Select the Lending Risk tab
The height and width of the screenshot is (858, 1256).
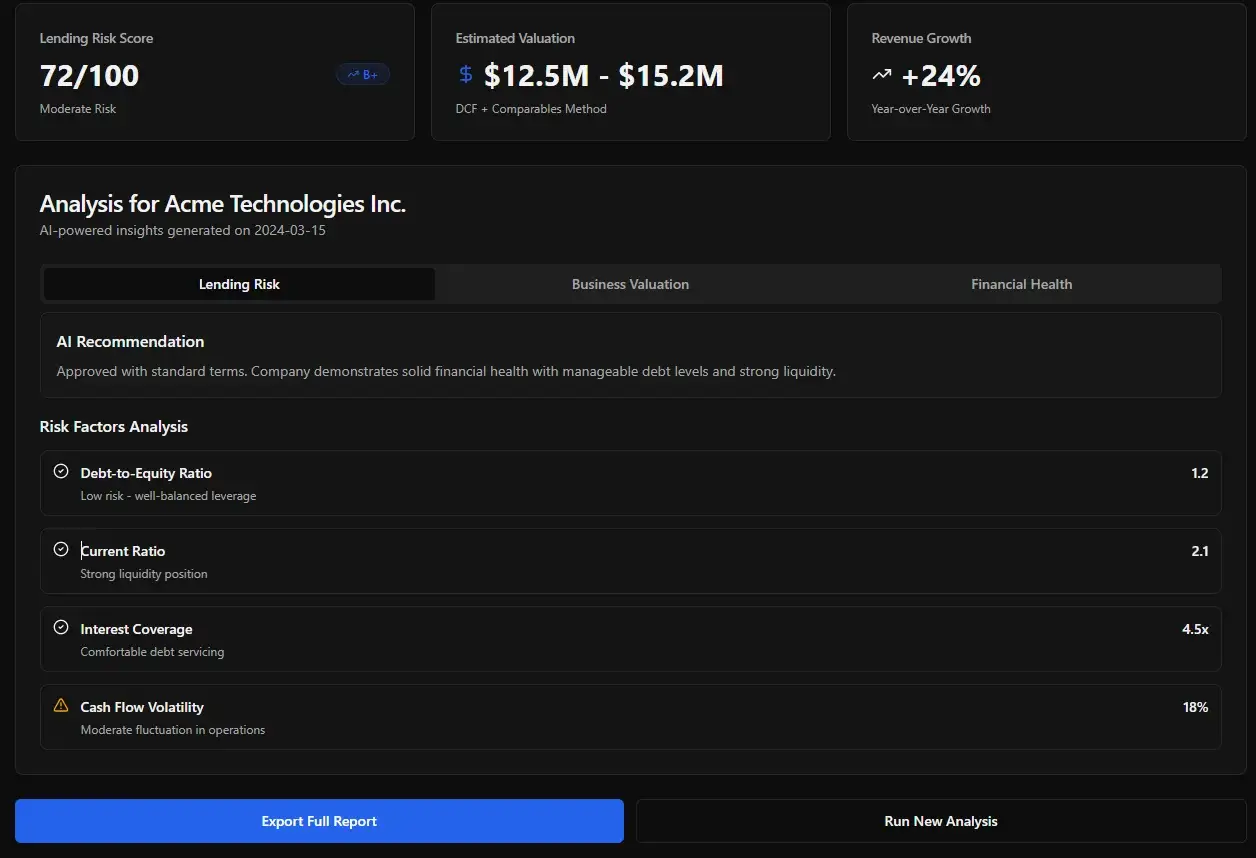239,284
